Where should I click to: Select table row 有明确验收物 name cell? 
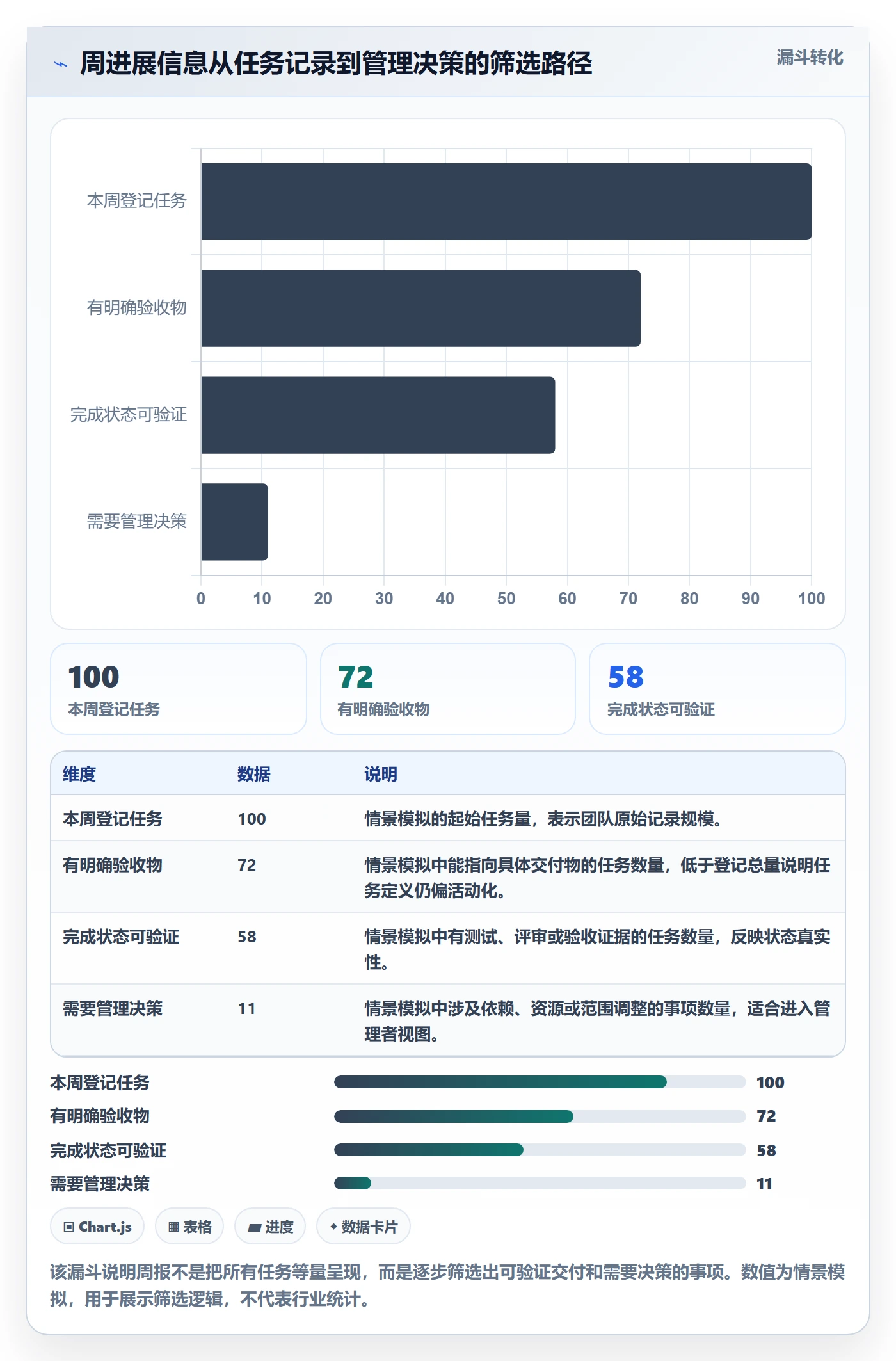click(113, 865)
